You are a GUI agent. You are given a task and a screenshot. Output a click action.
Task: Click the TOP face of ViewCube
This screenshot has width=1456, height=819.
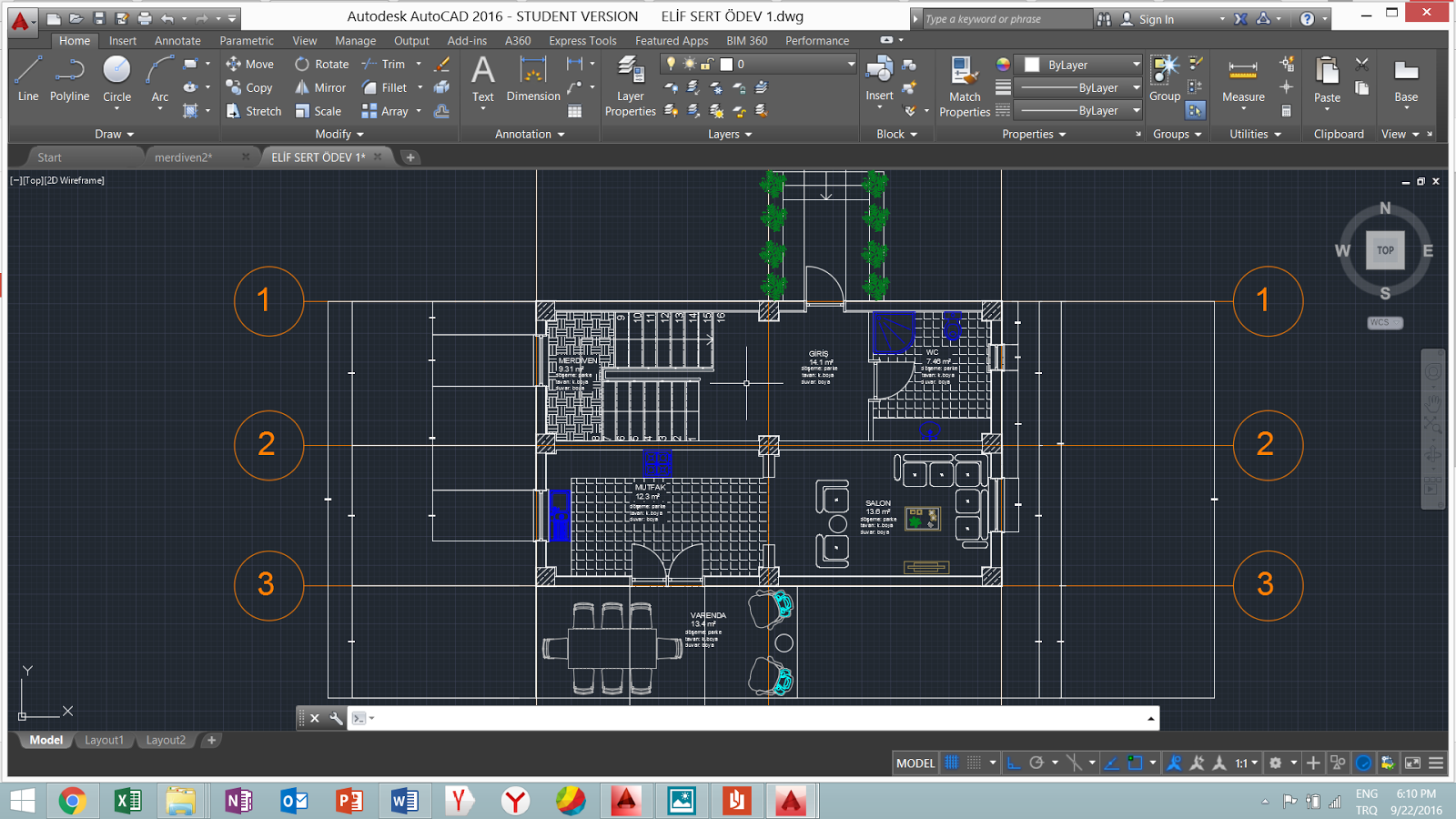pos(1385,250)
